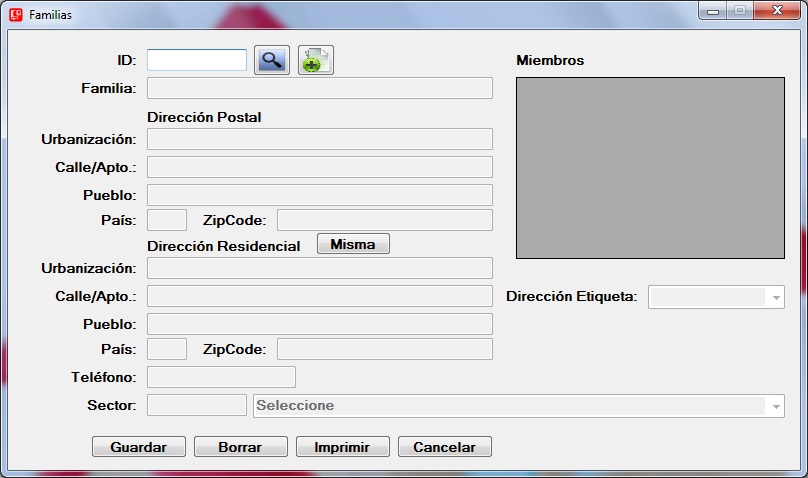Click inside the Miembros list panel
The image size is (808, 478).
click(650, 168)
